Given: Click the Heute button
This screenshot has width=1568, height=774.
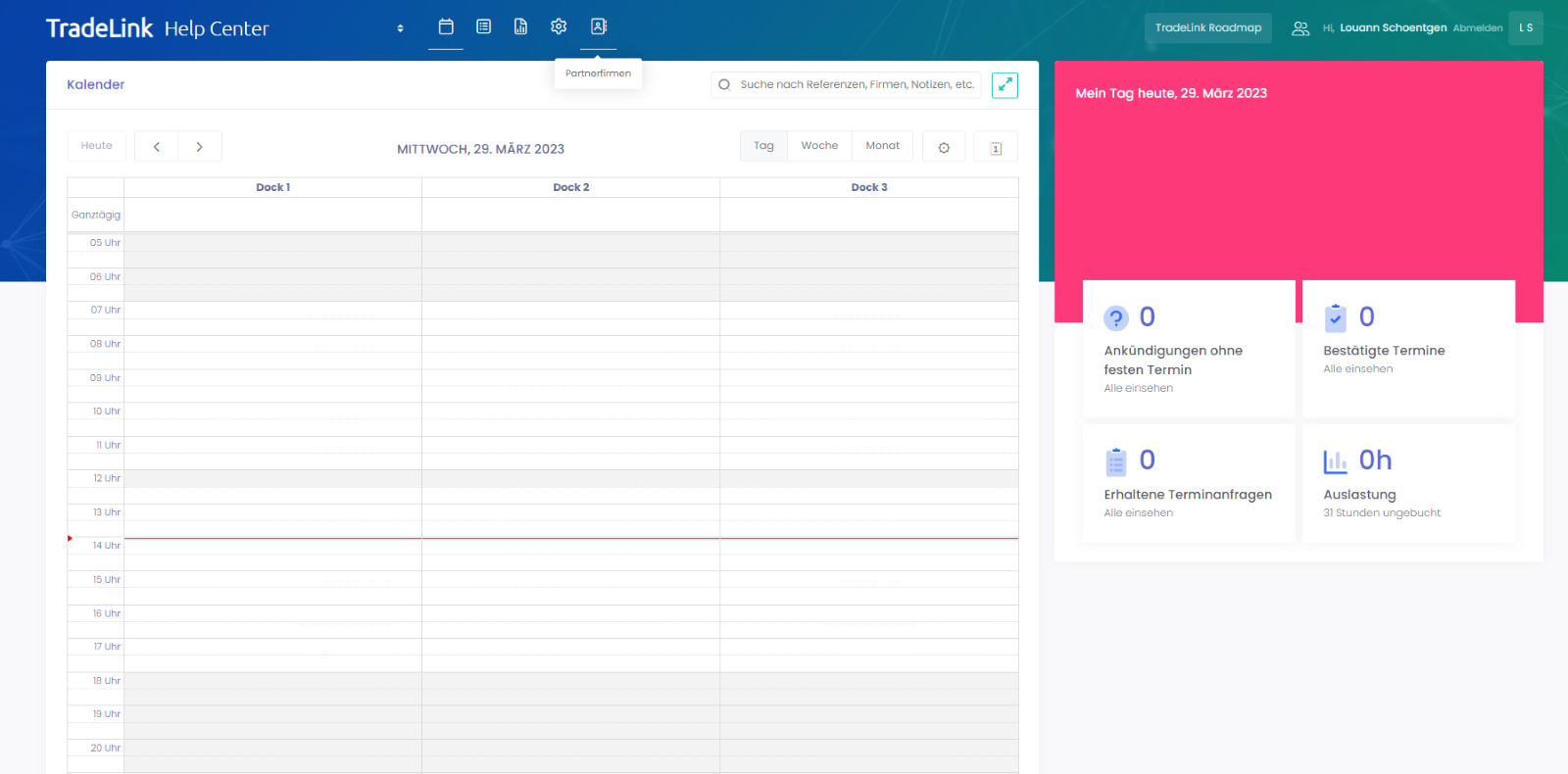Looking at the screenshot, I should tap(96, 146).
